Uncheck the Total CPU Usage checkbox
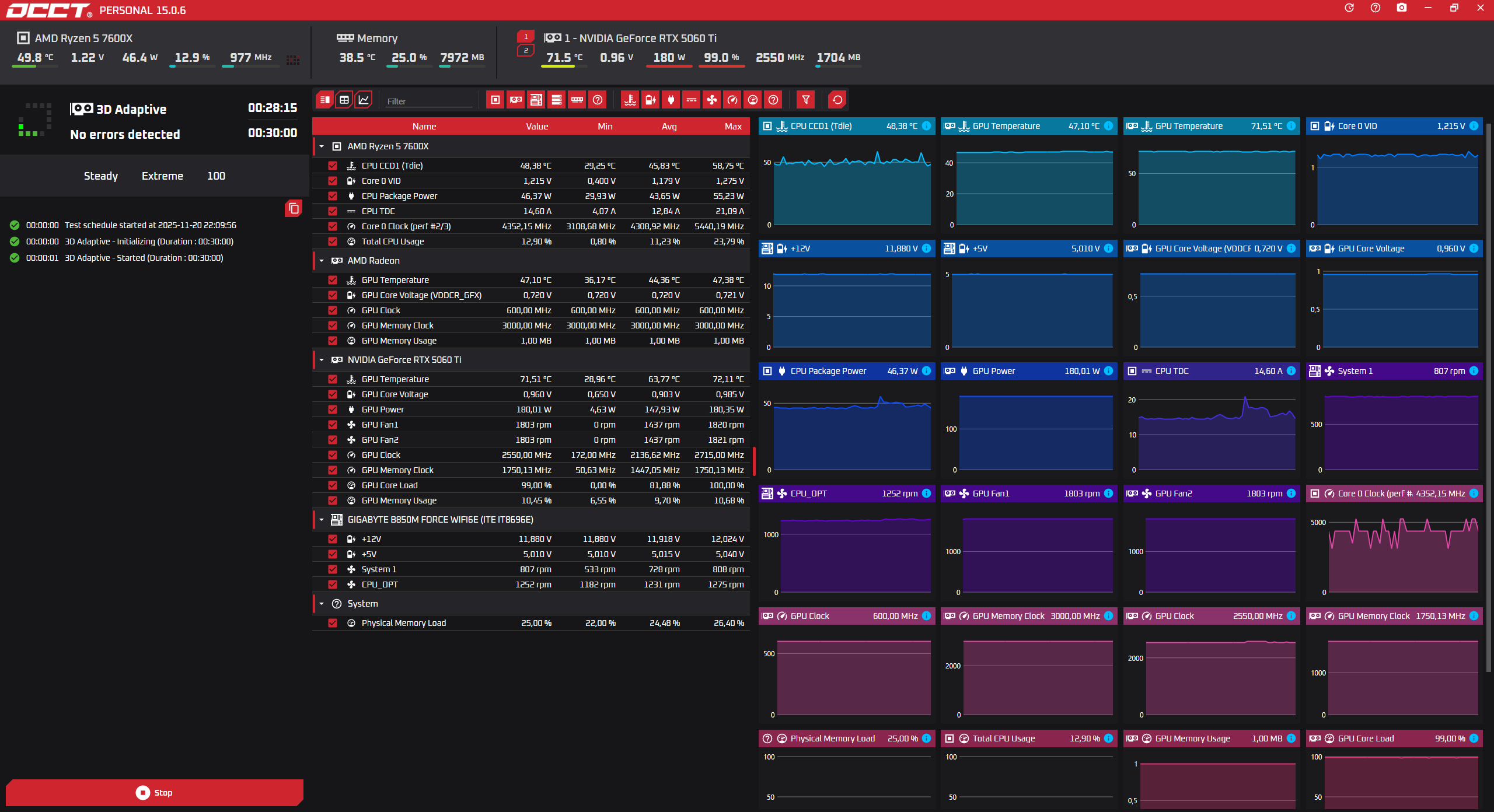1494x812 pixels. pos(333,242)
